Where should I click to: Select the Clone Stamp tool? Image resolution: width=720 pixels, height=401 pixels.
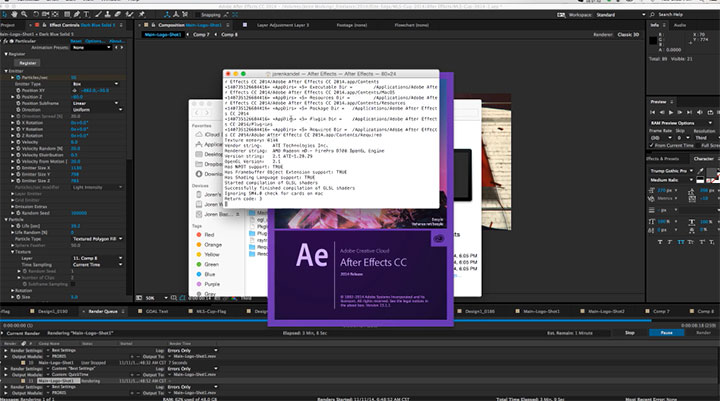[x=108, y=15]
